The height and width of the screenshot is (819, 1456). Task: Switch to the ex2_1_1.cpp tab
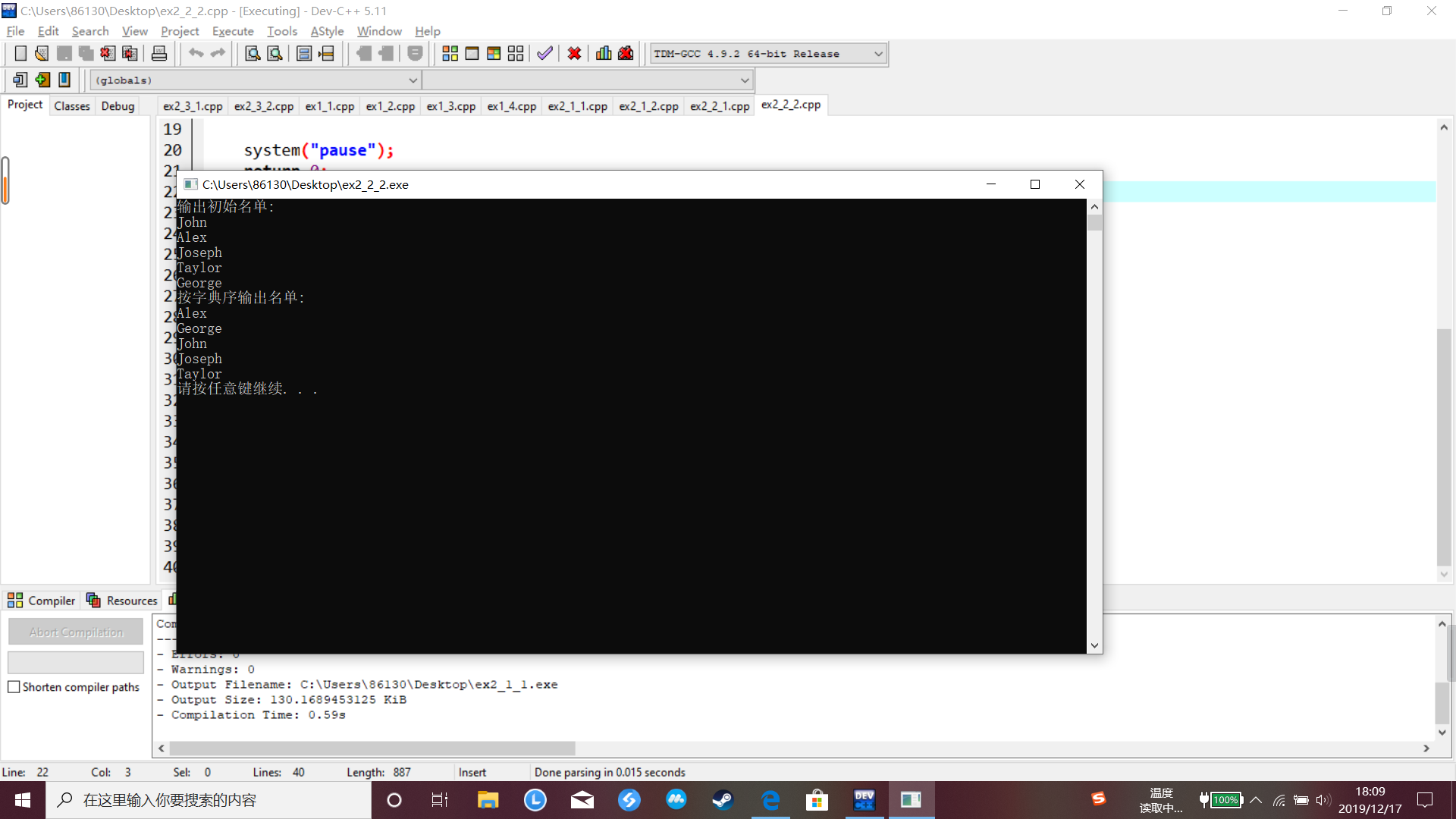click(577, 106)
